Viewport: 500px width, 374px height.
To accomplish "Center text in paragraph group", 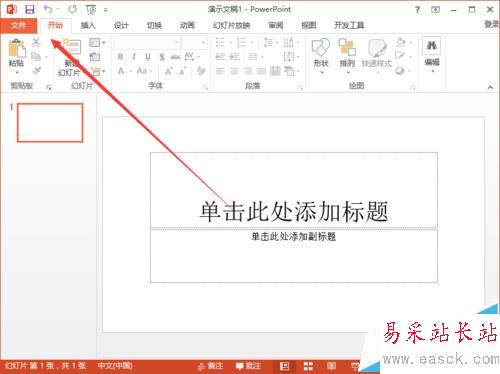I will [x=234, y=71].
